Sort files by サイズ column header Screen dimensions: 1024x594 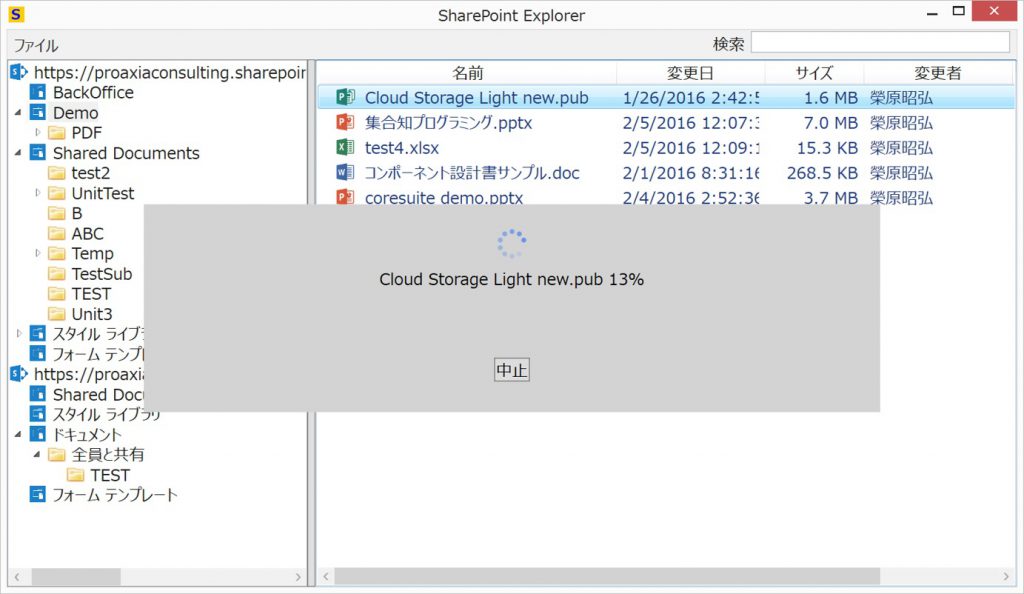coord(814,73)
